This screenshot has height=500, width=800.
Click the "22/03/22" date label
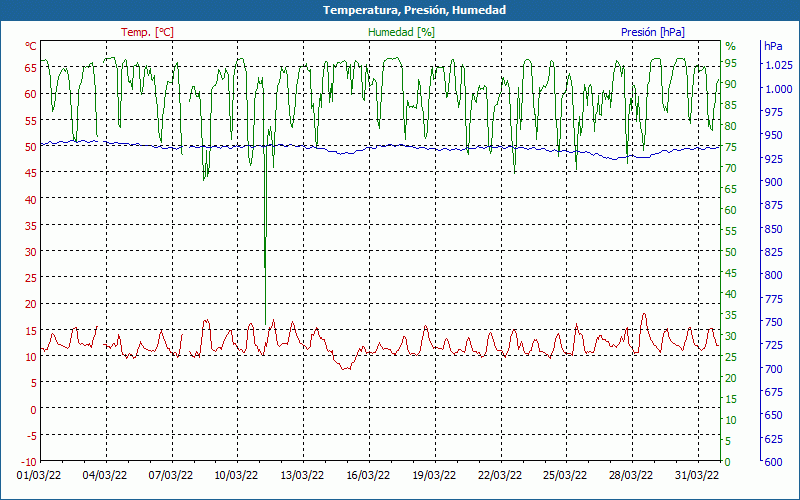click(x=500, y=475)
